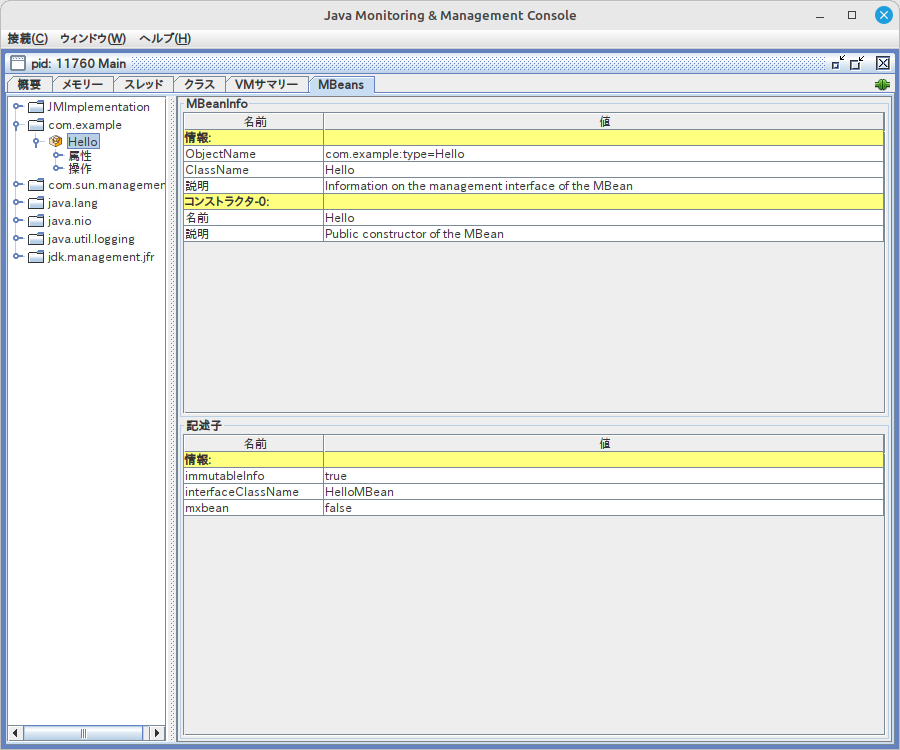
Task: Collapse the com.example tree node
Action: (x=17, y=125)
